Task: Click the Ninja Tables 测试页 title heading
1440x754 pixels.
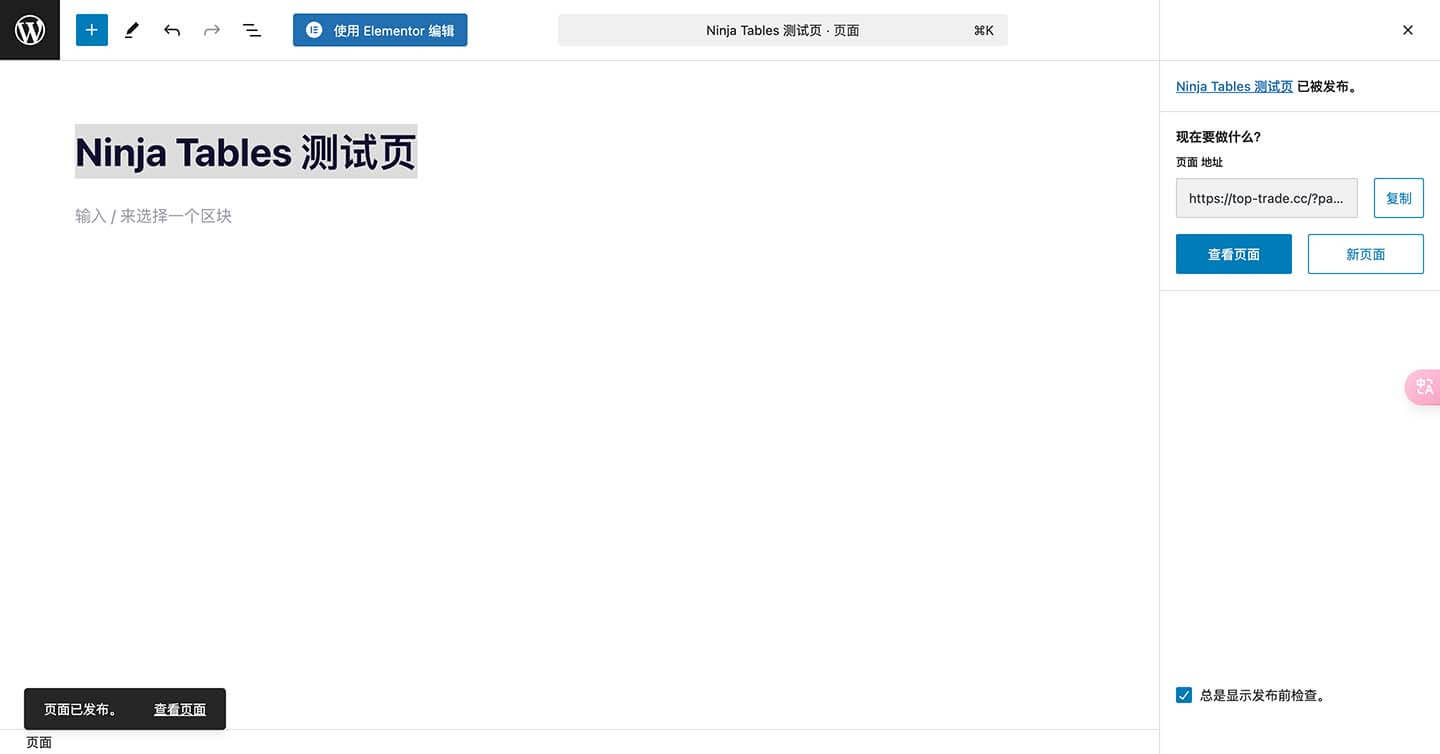Action: pyautogui.click(x=246, y=152)
